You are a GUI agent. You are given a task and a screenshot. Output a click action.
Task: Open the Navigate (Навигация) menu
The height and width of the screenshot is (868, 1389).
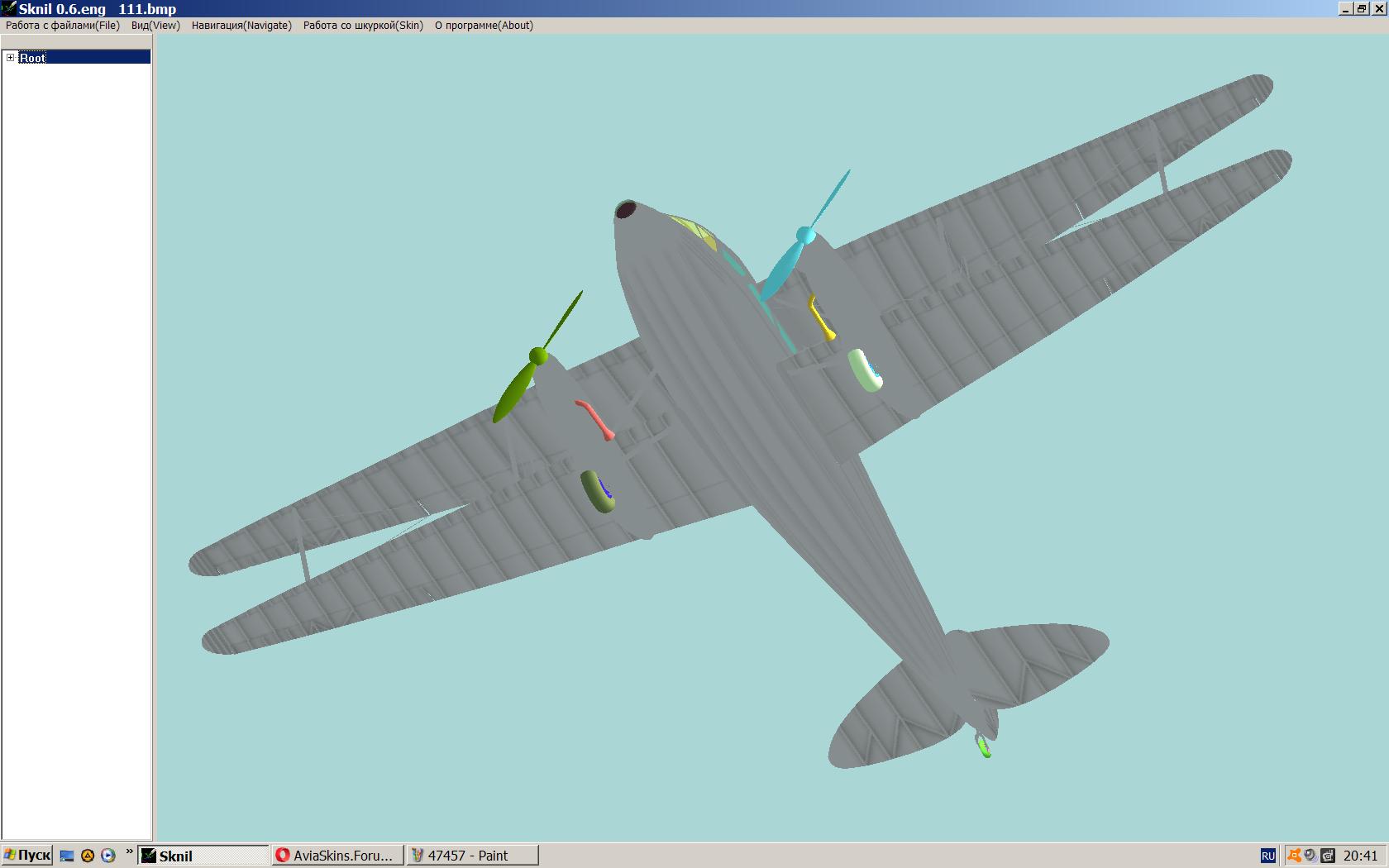tap(241, 26)
